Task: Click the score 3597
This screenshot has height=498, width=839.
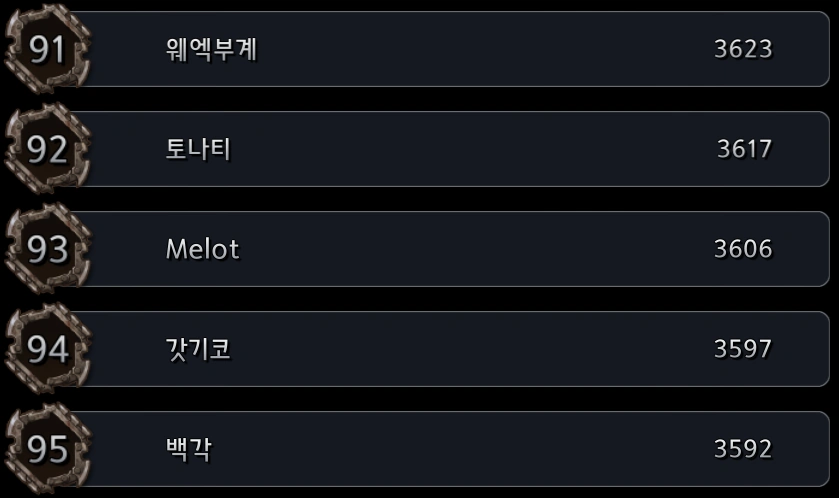Action: click(x=743, y=349)
